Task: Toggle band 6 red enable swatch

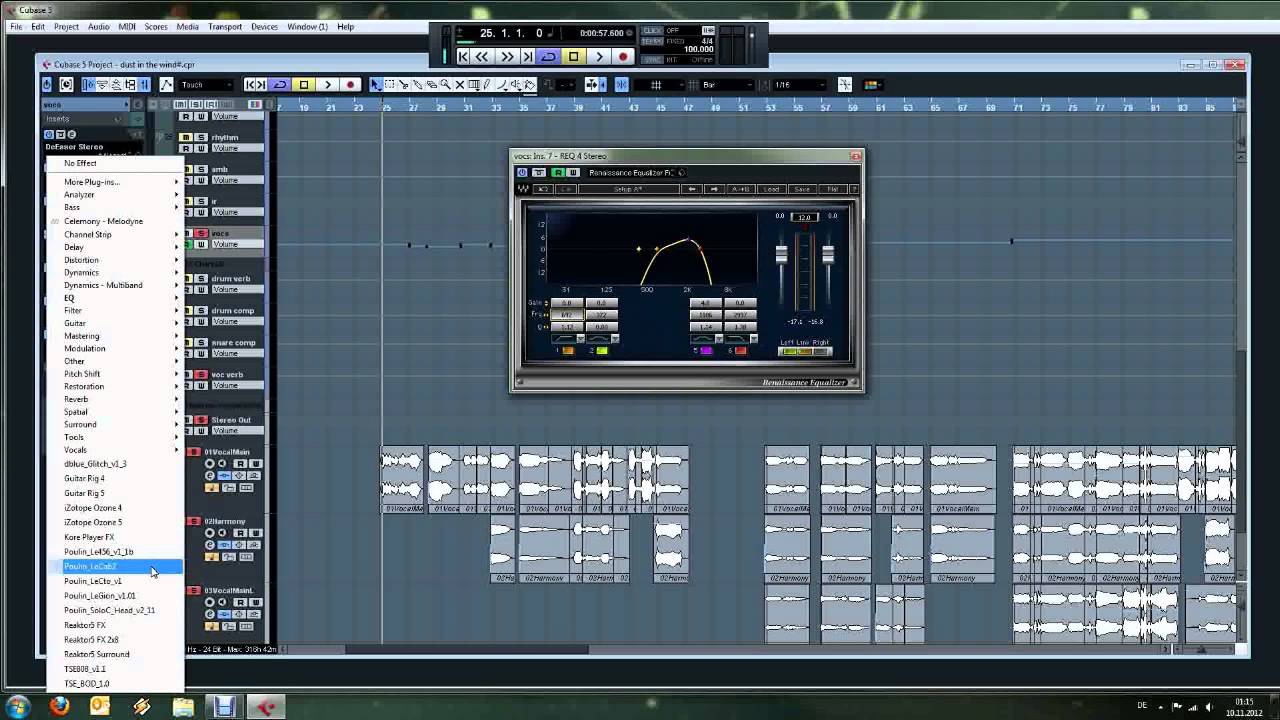Action: (741, 351)
